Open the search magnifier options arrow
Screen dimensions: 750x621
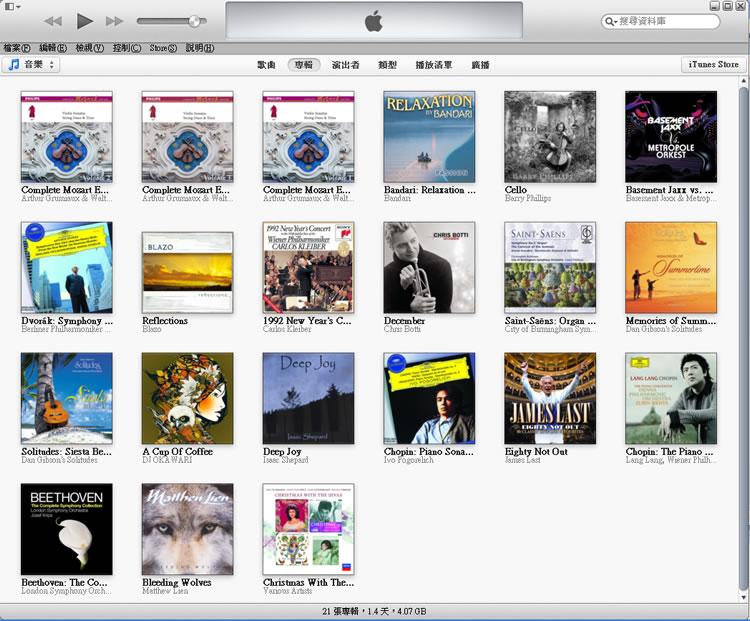tap(611, 22)
